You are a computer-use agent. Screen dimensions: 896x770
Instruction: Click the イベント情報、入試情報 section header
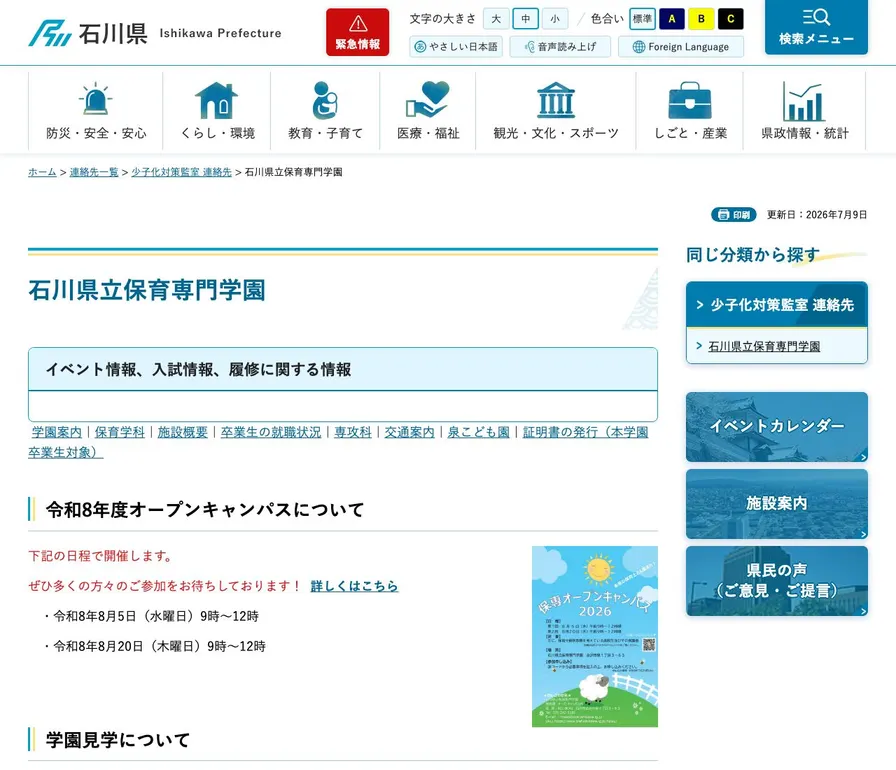(x=343, y=370)
